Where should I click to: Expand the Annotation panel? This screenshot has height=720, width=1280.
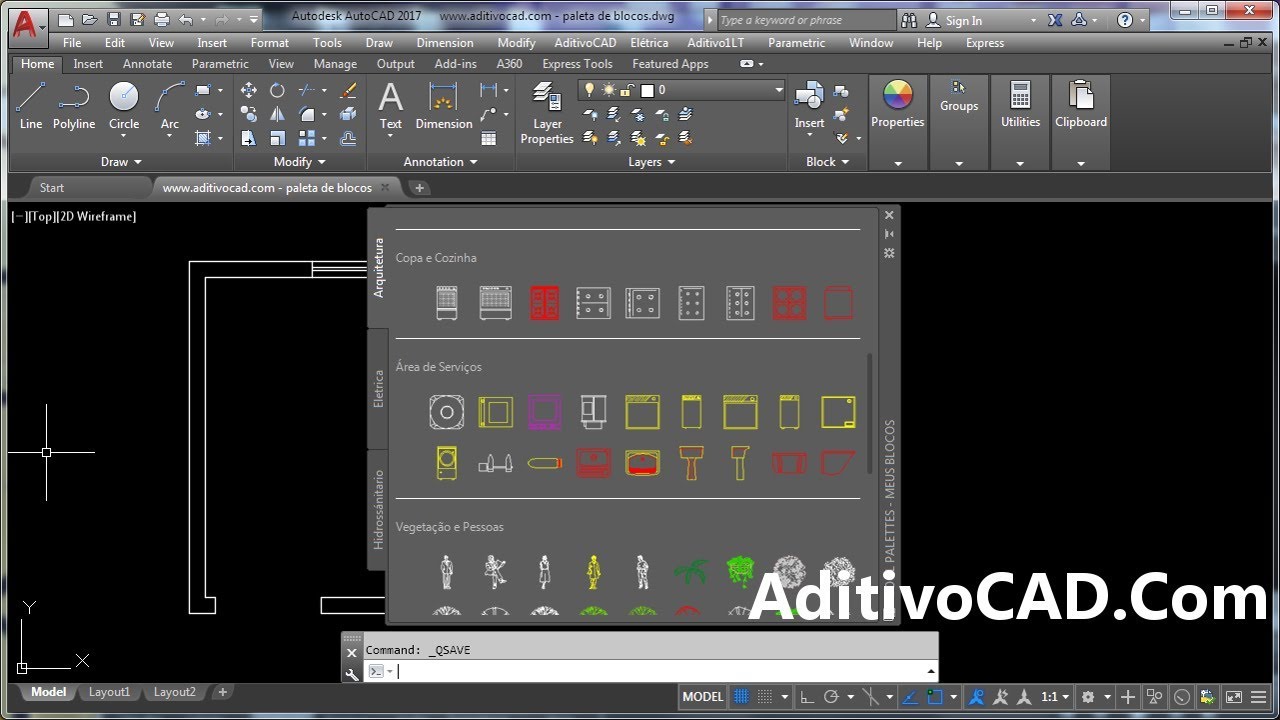coord(440,162)
